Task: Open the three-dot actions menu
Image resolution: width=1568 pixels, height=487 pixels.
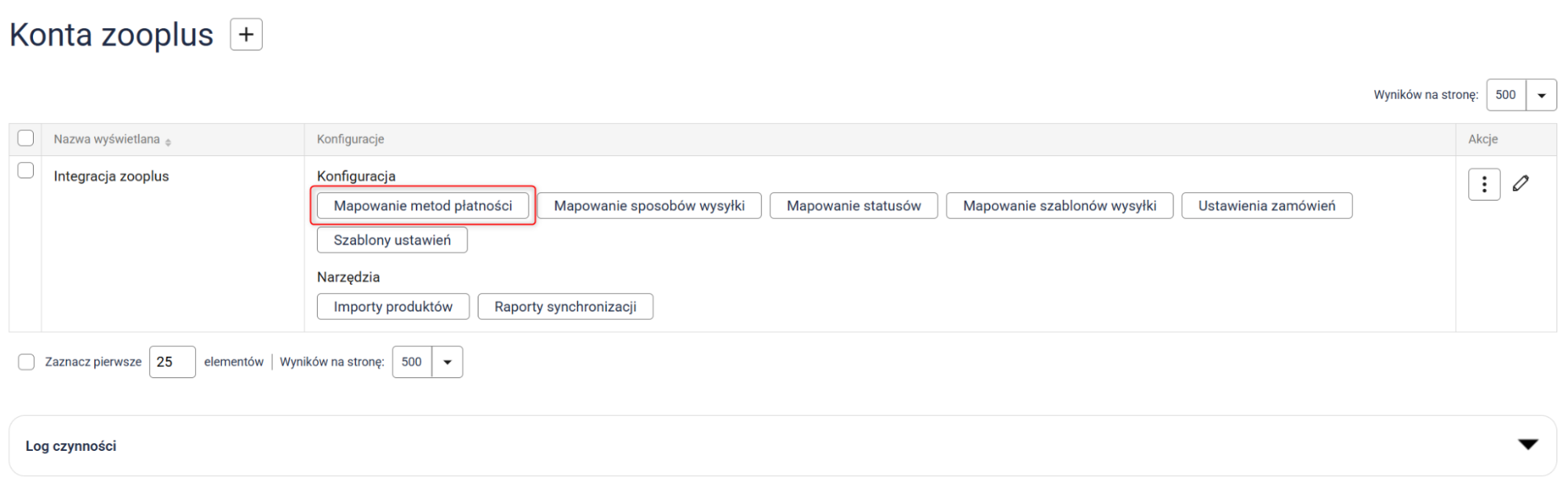Action: click(x=1483, y=184)
